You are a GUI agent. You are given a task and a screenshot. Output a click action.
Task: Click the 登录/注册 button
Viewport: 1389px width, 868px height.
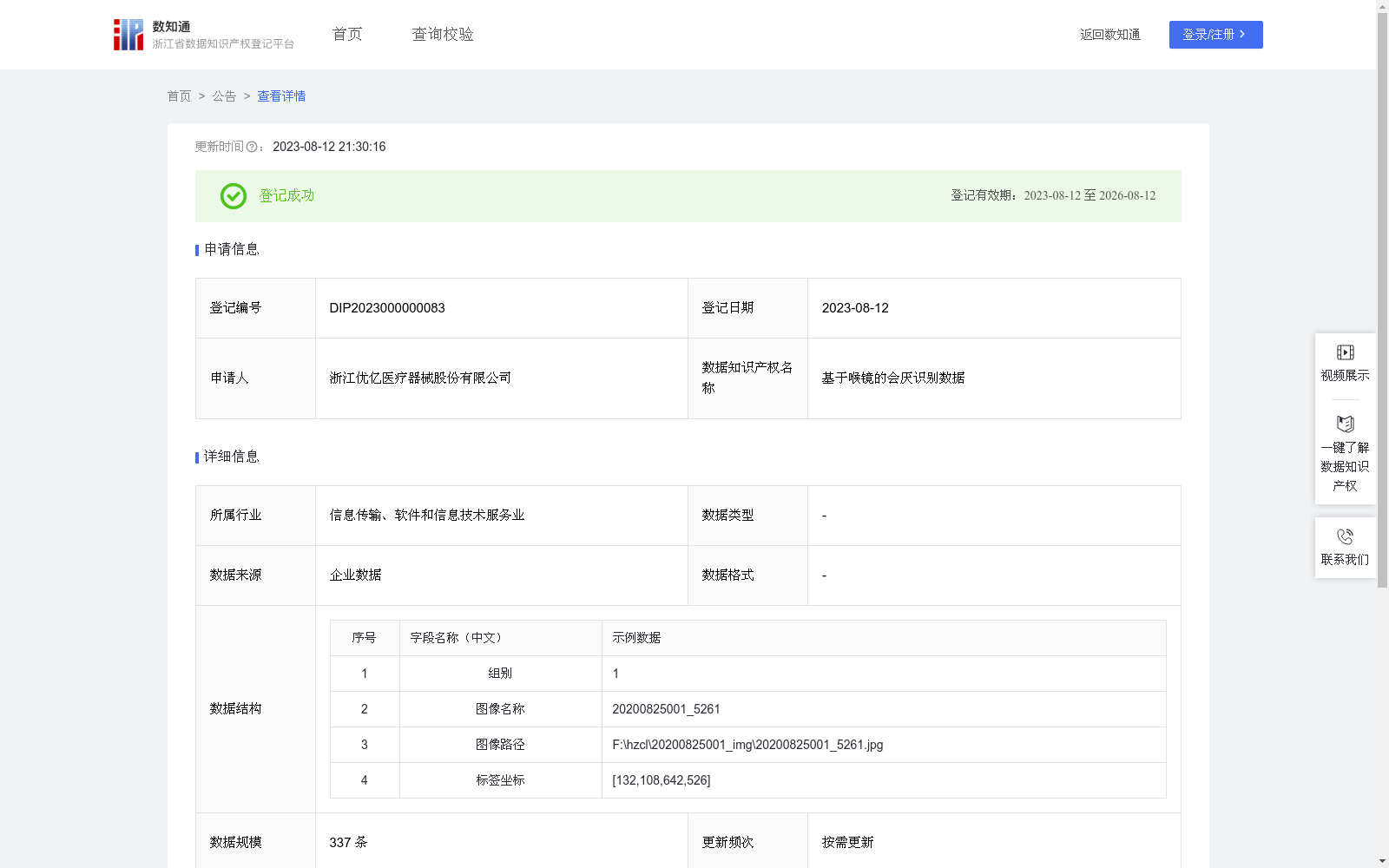[x=1215, y=35]
